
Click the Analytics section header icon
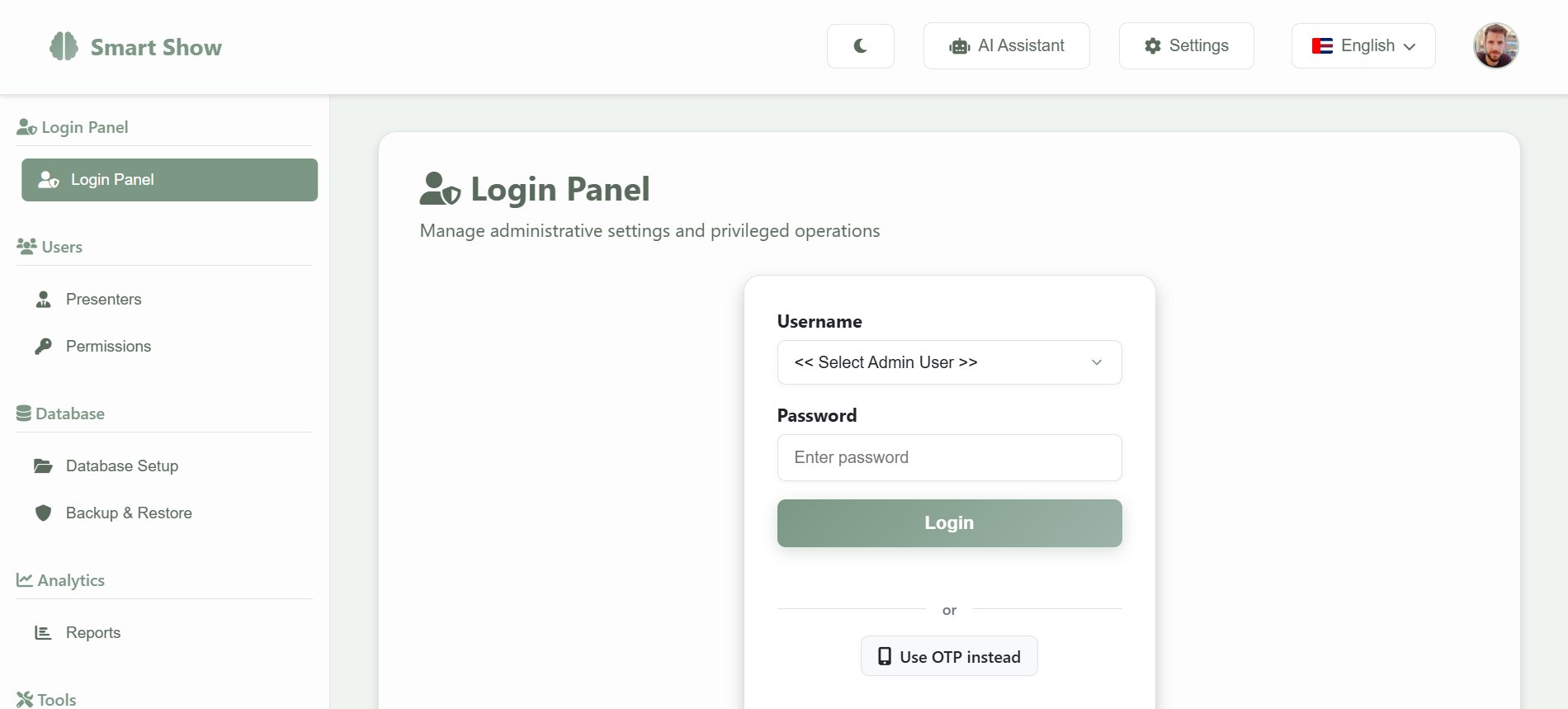click(25, 580)
